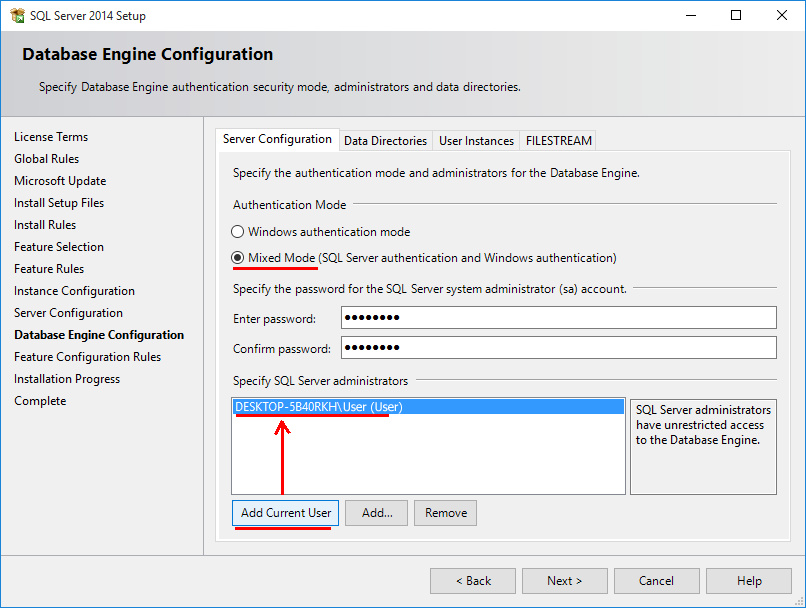The image size is (806, 608).
Task: Open the User Instances tab
Action: [x=476, y=141]
